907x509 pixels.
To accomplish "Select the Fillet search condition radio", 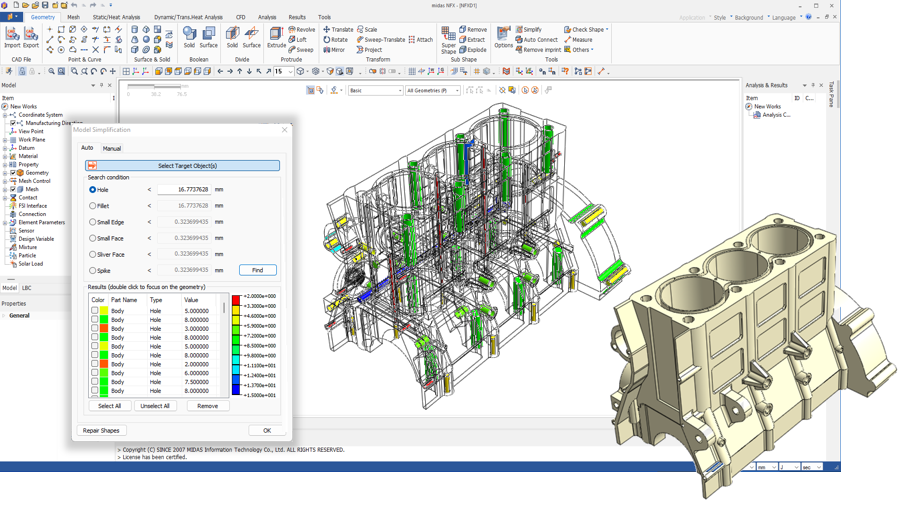I will [x=93, y=206].
